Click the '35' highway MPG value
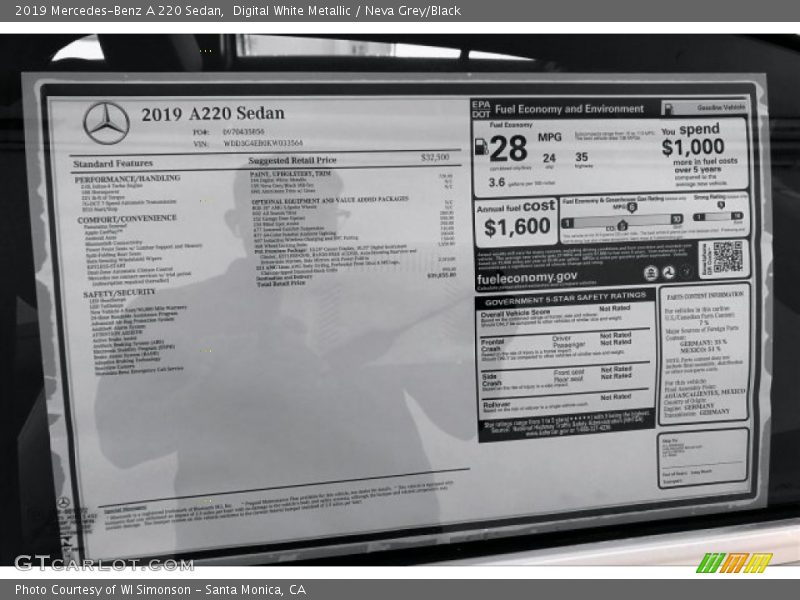The width and height of the screenshot is (800, 600). point(582,157)
